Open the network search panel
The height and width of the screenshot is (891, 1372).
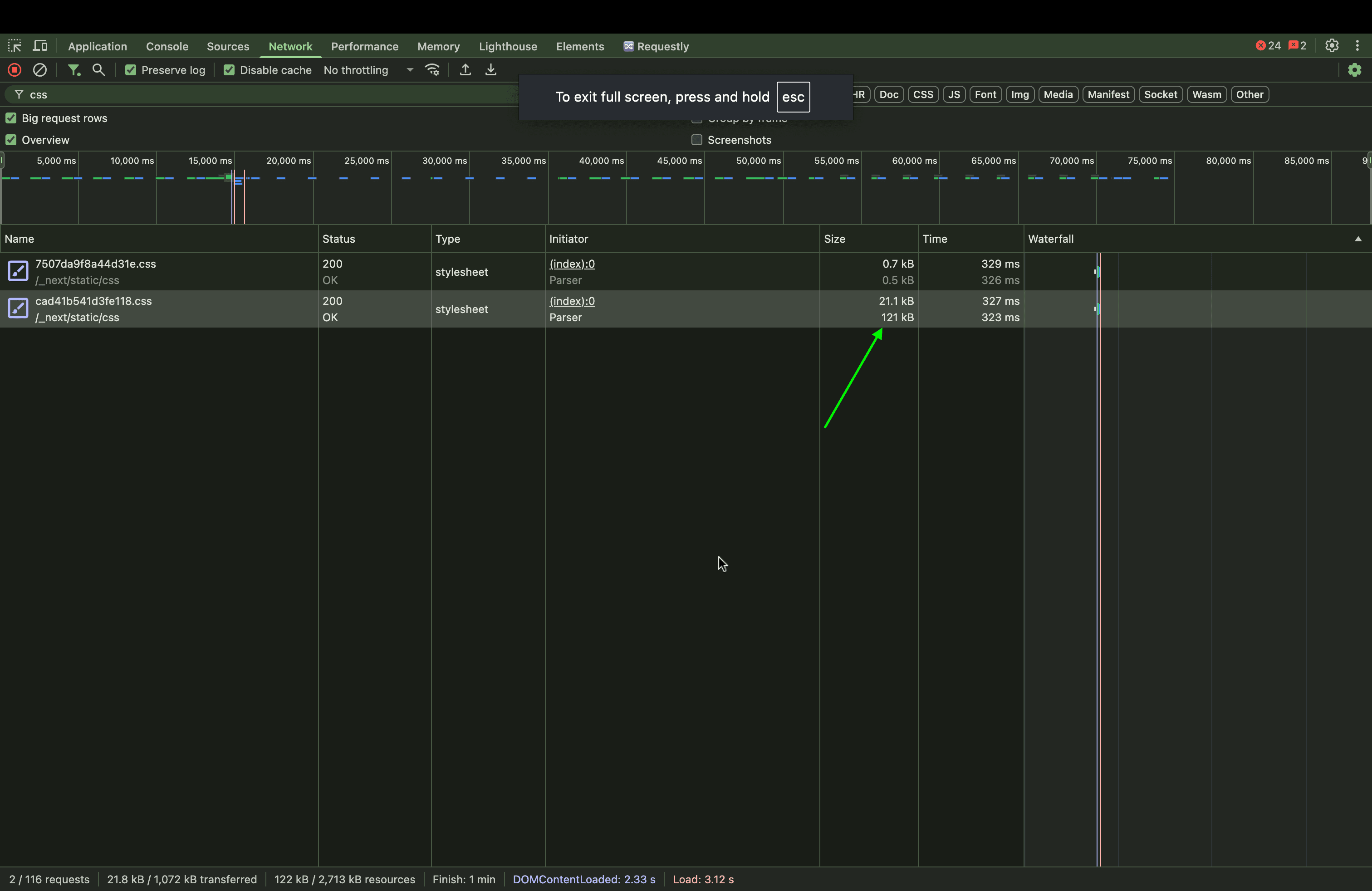click(x=98, y=70)
